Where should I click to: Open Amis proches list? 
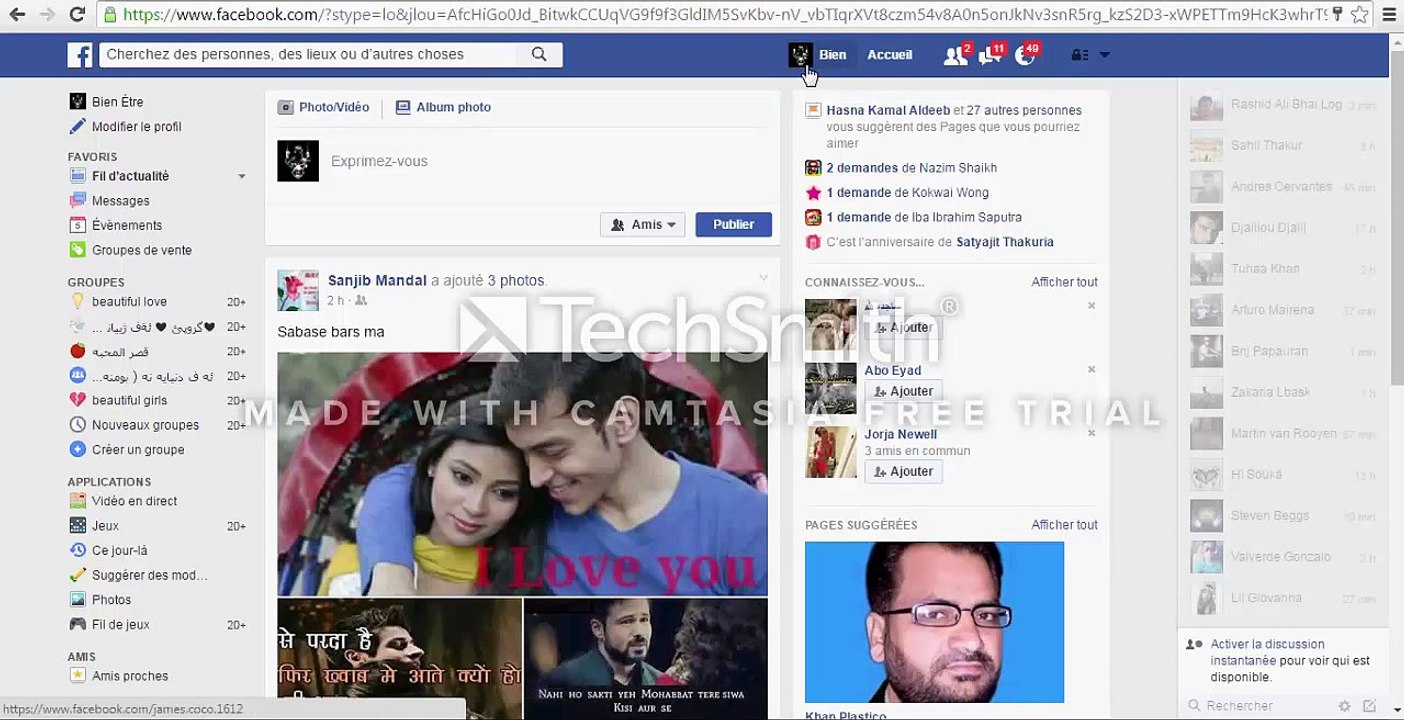click(x=130, y=676)
